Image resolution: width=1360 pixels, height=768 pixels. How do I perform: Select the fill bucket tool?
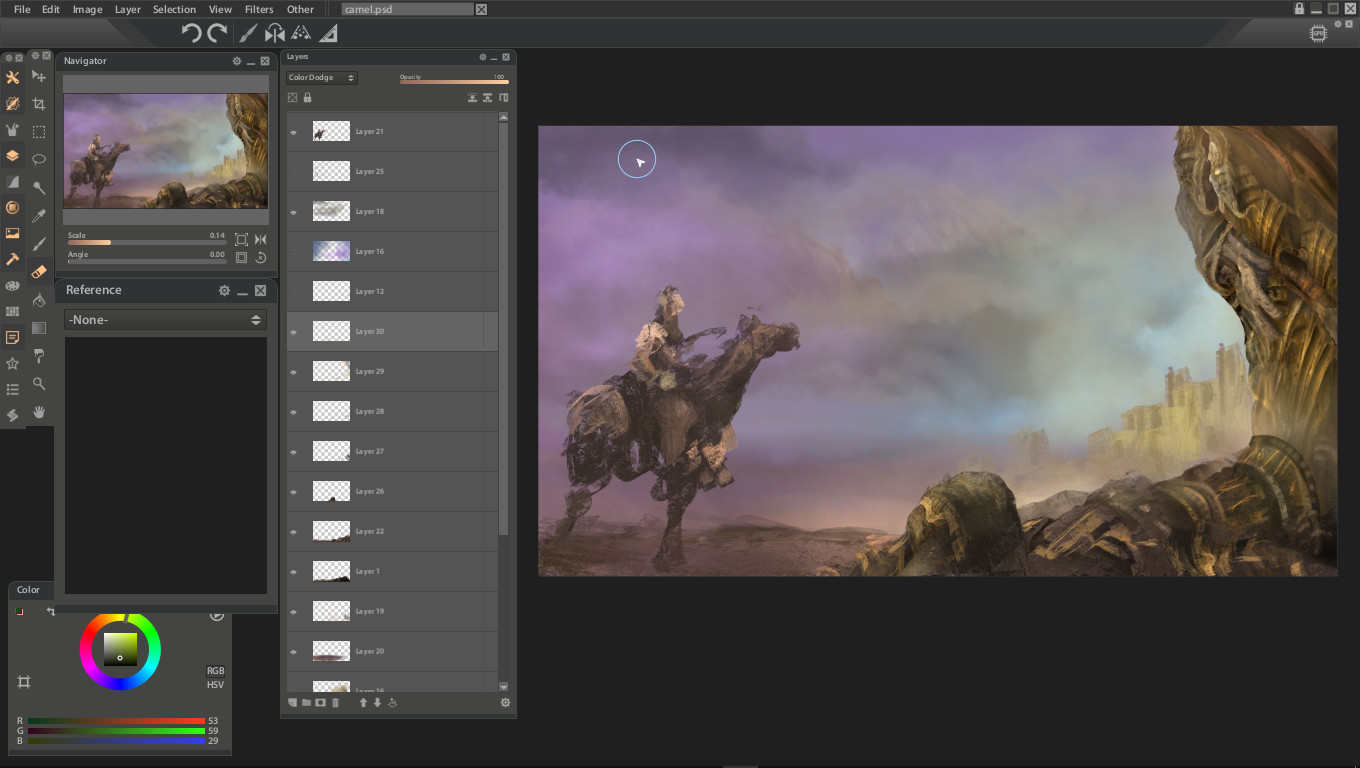point(39,300)
